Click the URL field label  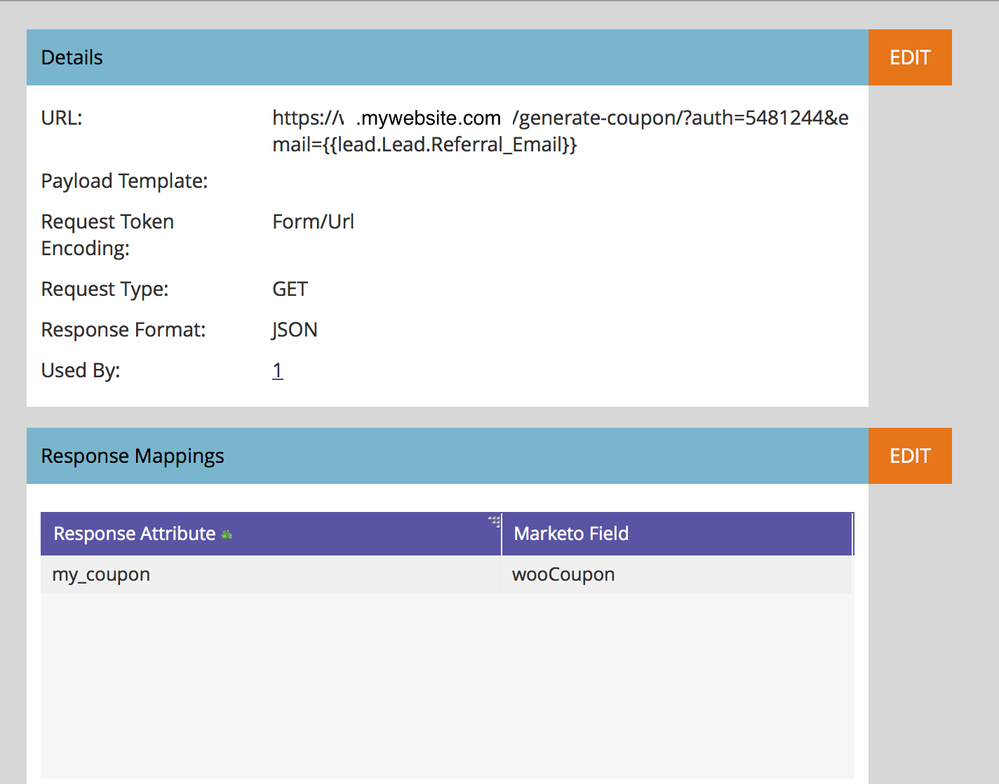[61, 118]
